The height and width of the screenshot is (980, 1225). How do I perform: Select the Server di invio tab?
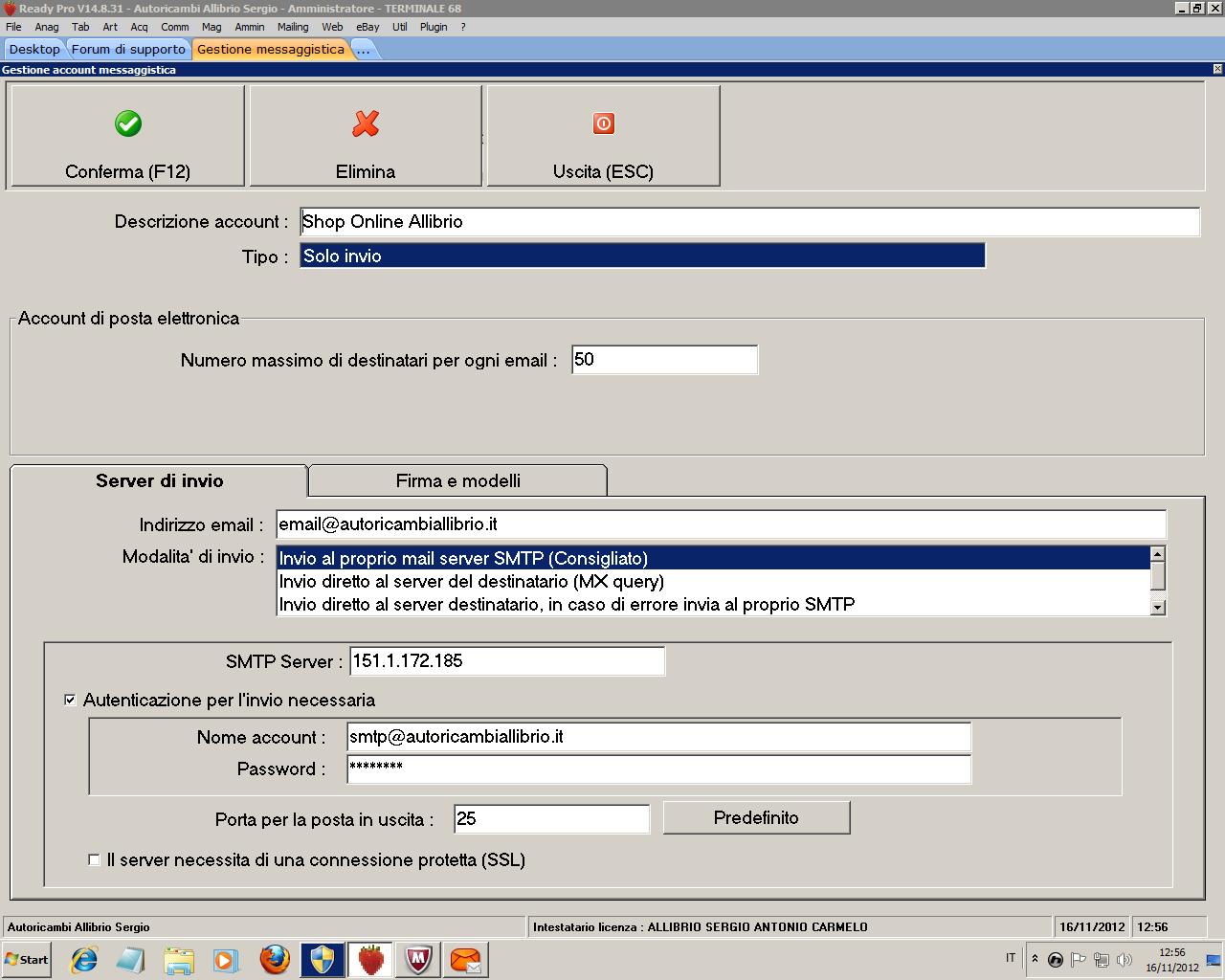pos(160,480)
